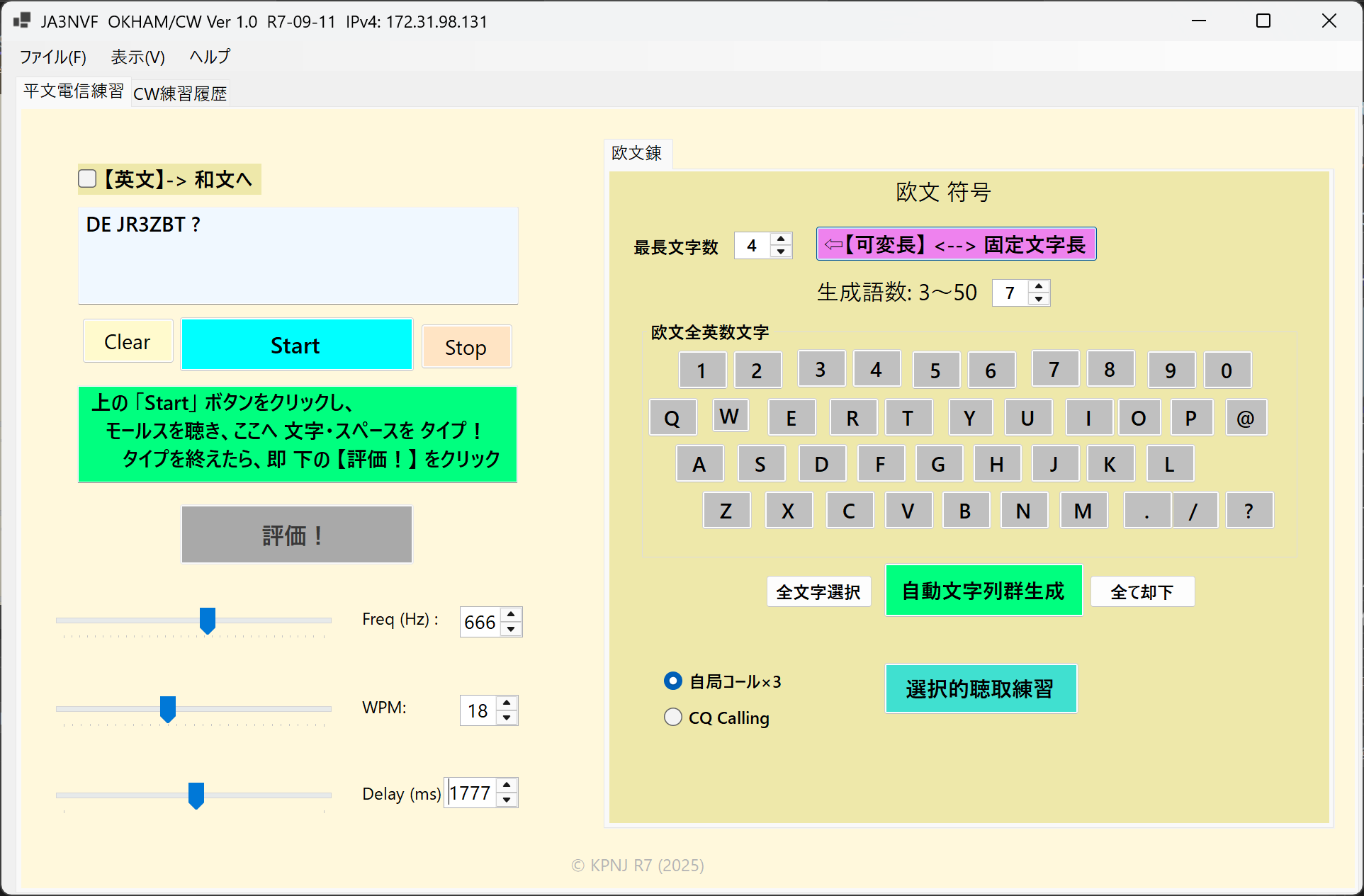Image resolution: width=1364 pixels, height=896 pixels.
Task: Choose the CQ Calling radio option
Action: [x=672, y=718]
